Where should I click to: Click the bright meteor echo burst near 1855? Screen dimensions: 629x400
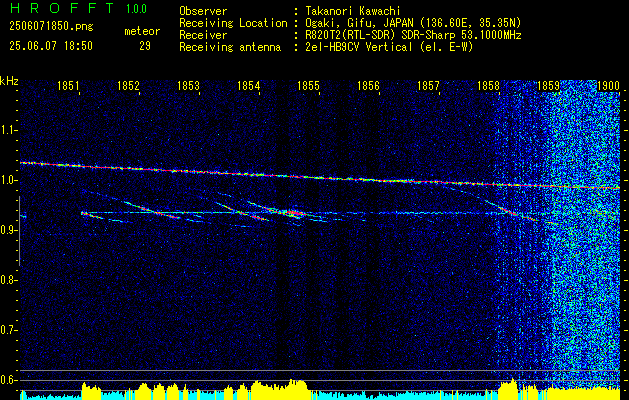(x=295, y=213)
